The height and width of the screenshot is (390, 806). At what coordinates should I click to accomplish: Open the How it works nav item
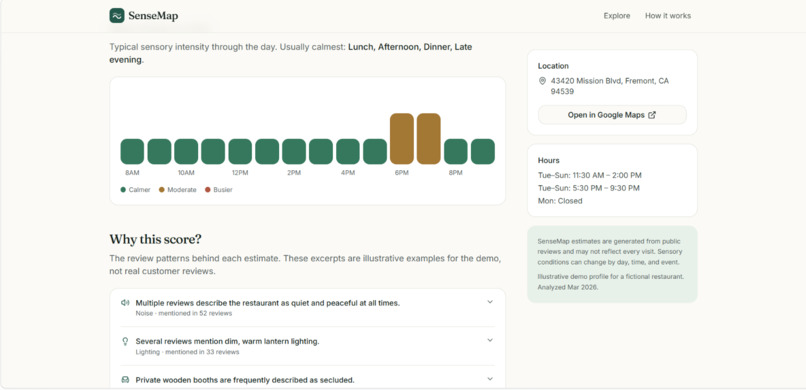click(x=668, y=16)
